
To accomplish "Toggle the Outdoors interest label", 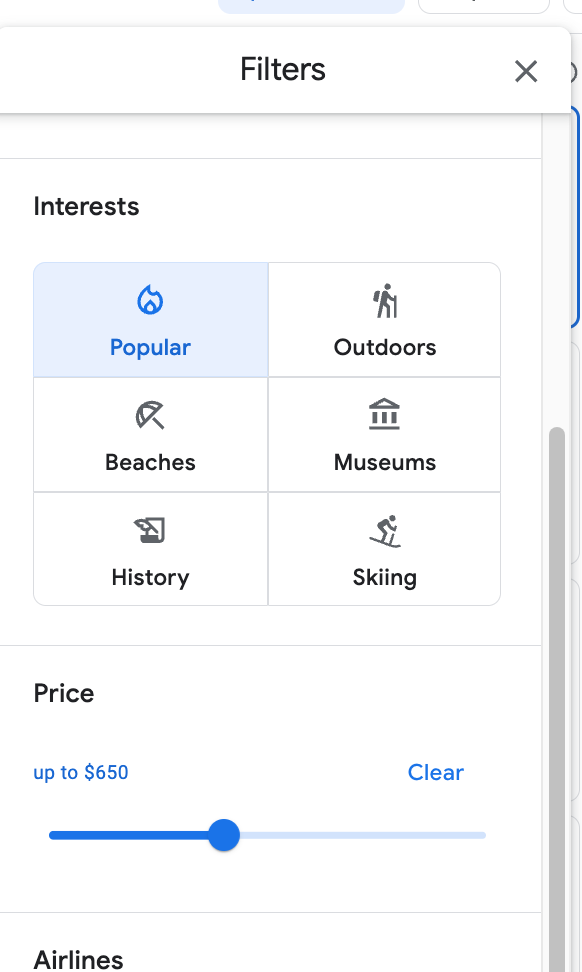I will click(385, 347).
